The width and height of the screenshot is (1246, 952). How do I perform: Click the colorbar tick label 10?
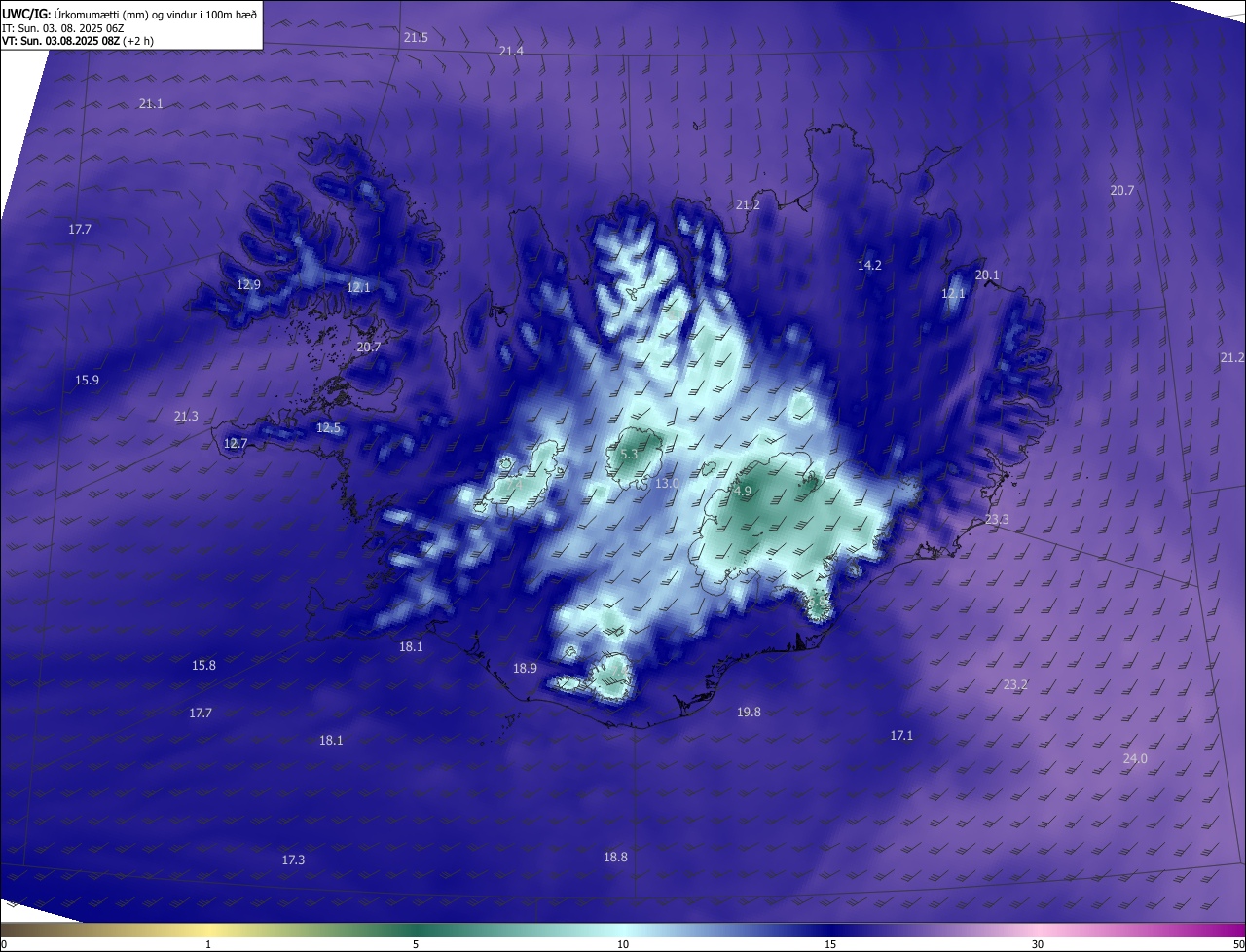coord(623,944)
